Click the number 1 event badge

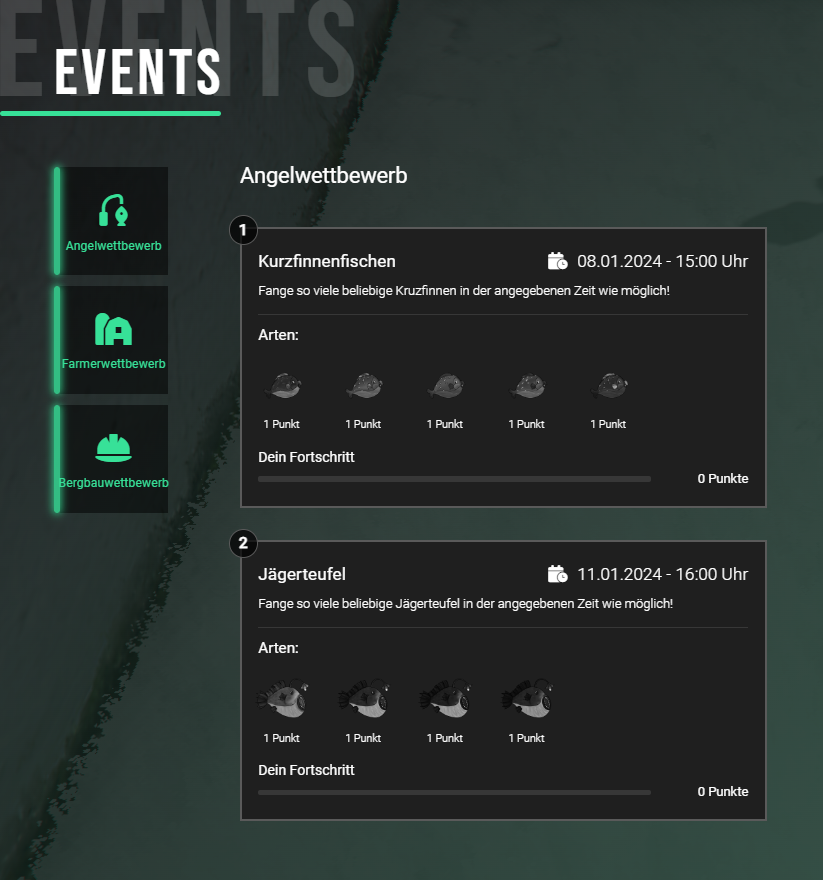click(243, 230)
